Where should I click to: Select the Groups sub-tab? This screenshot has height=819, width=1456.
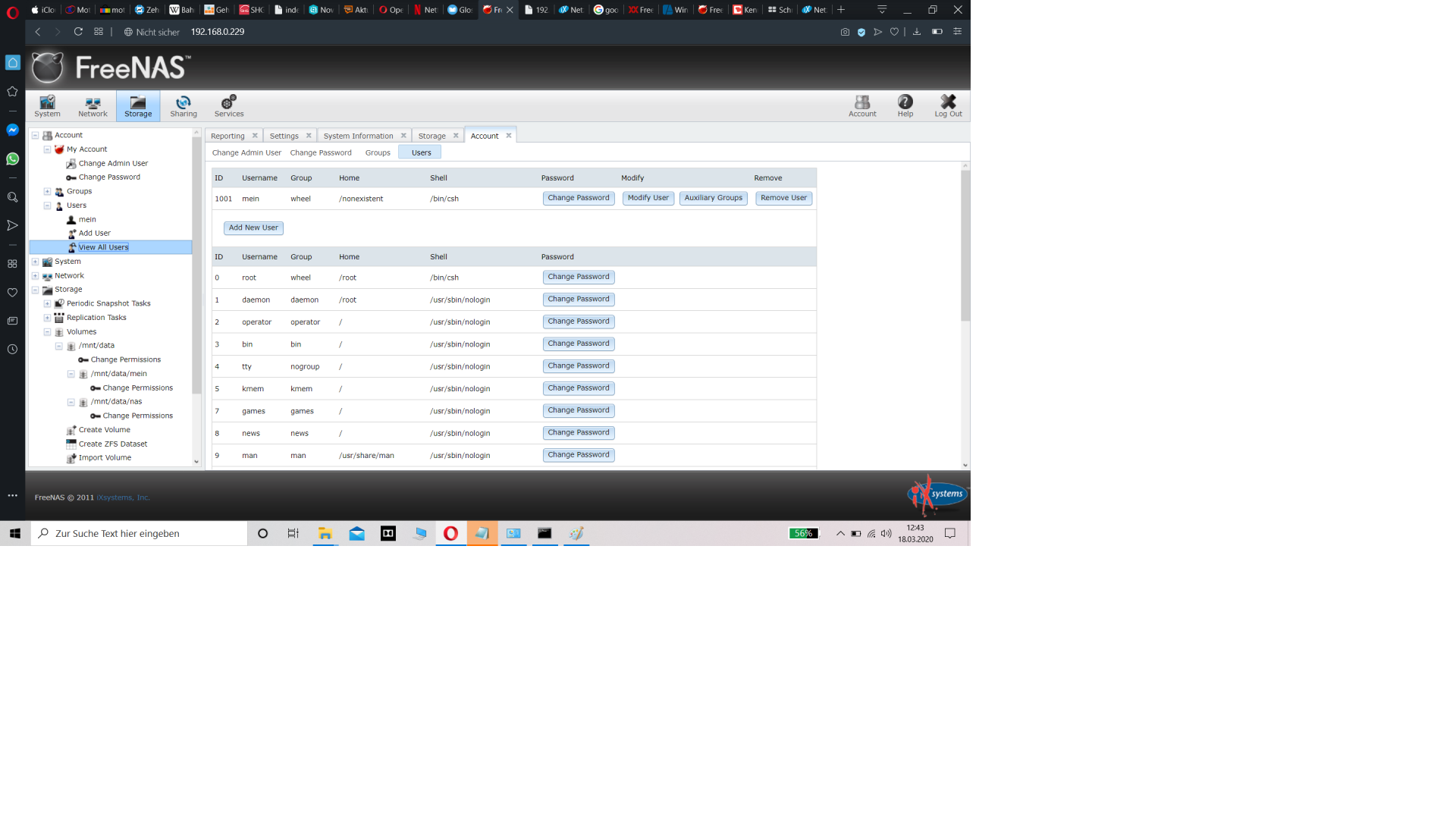pyautogui.click(x=377, y=152)
